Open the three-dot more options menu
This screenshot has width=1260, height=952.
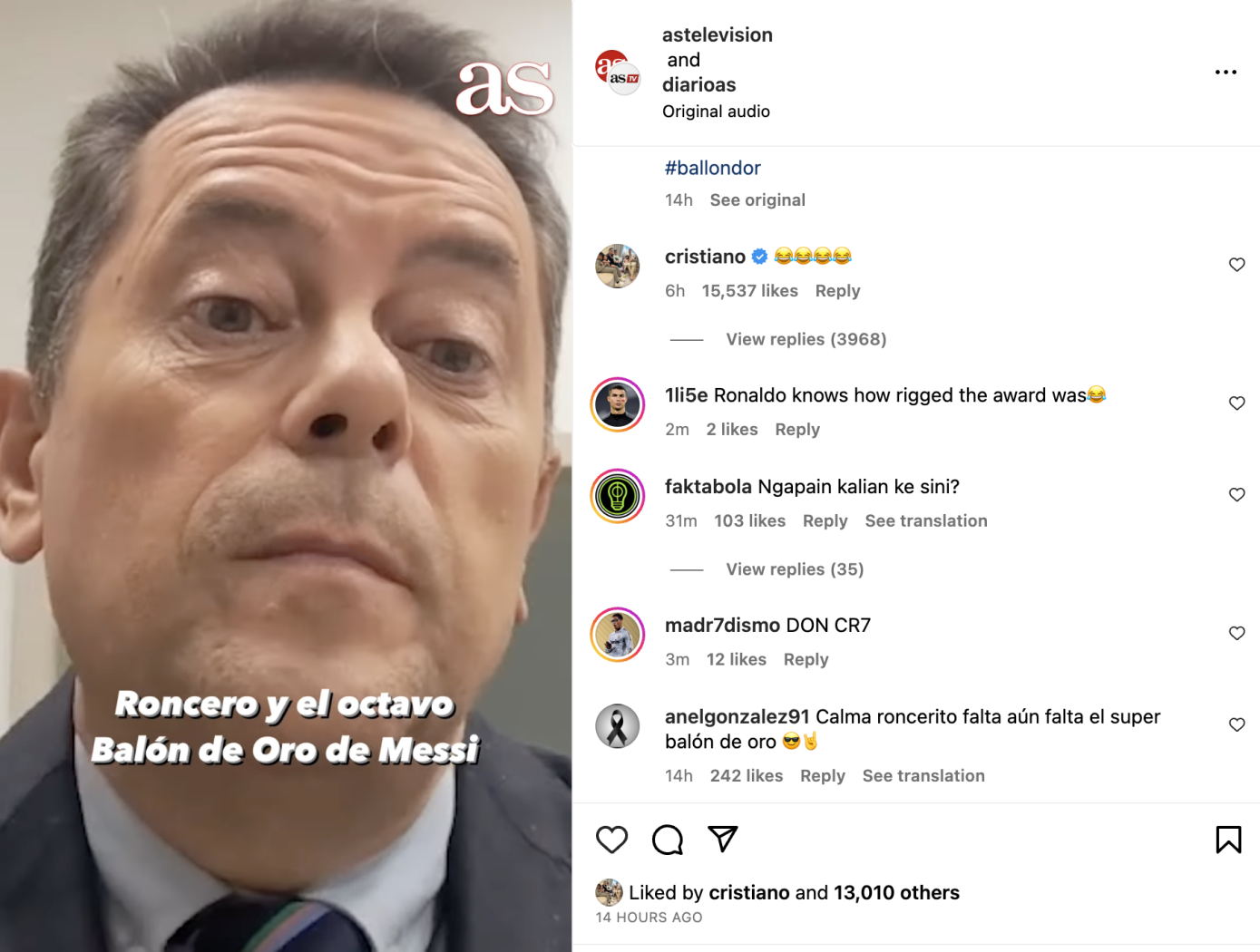tap(1226, 73)
